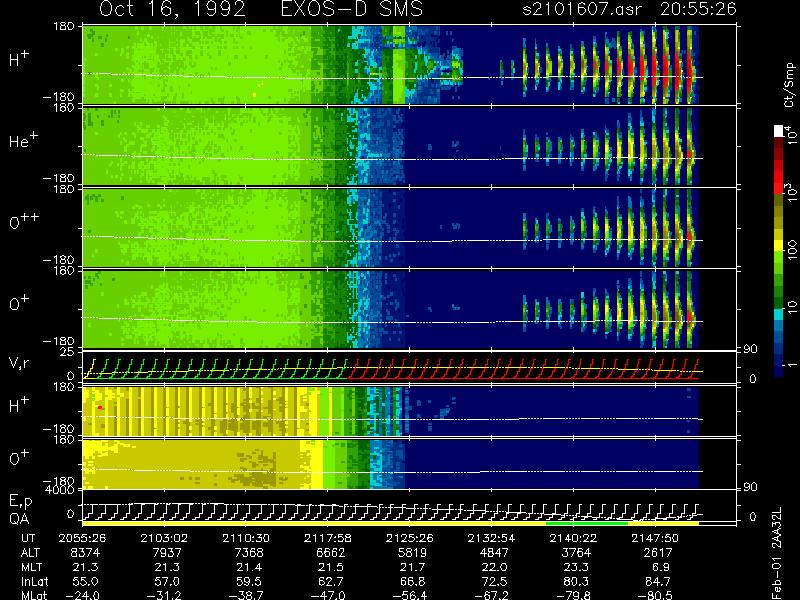Click the cyan segment of the color bar
The image size is (800, 600).
[x=779, y=315]
